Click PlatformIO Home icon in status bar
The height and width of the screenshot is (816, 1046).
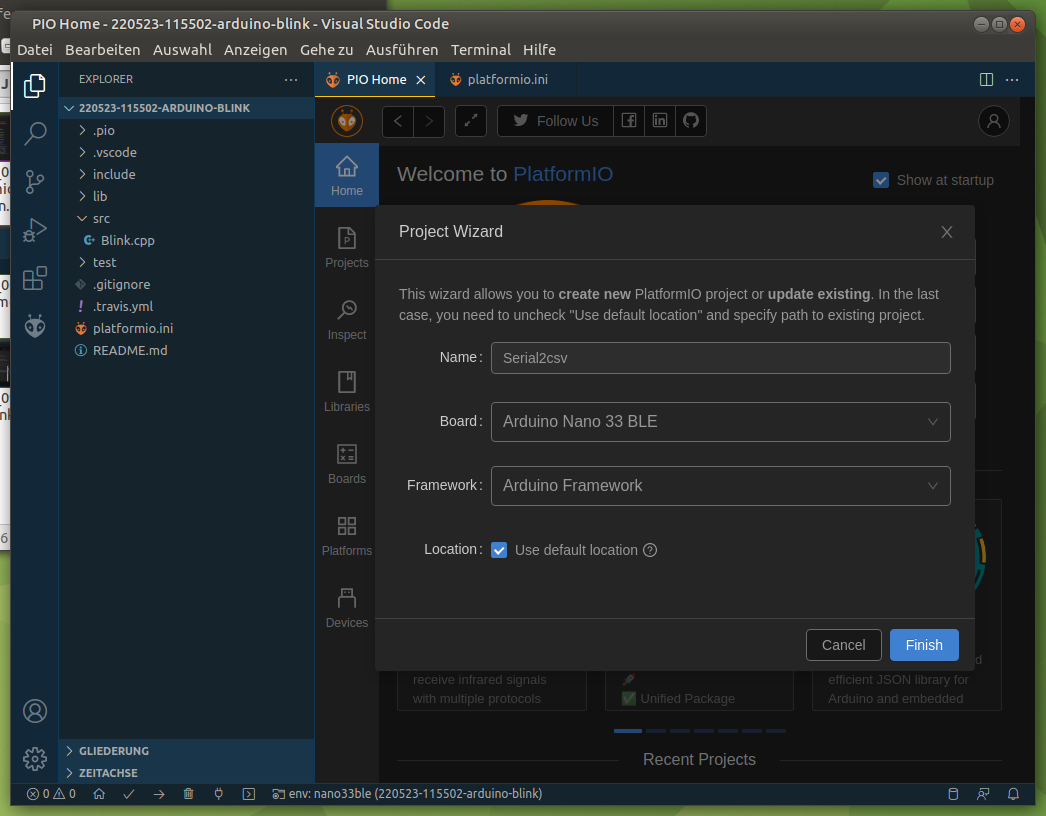coord(99,794)
